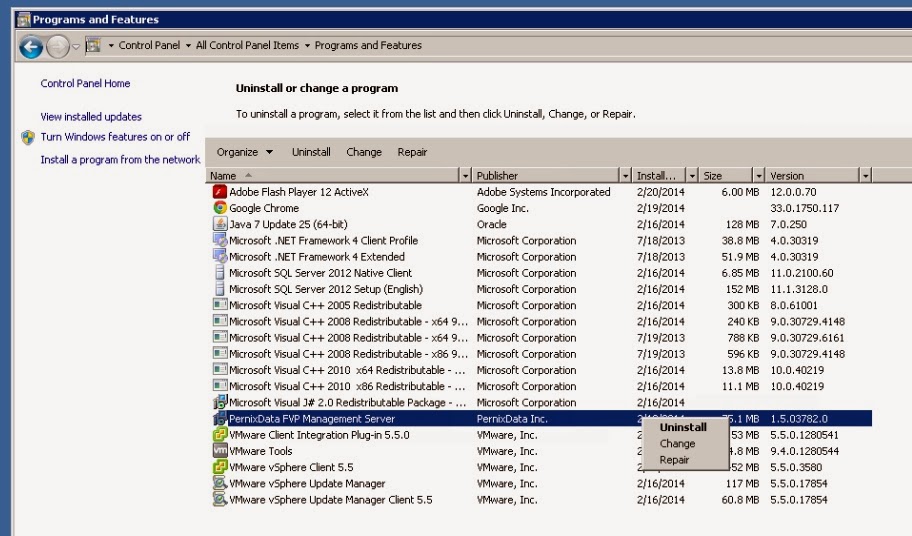Screen dimensions: 912x536
Task: Click the Control Panel icon in address bar
Action: click(93, 45)
